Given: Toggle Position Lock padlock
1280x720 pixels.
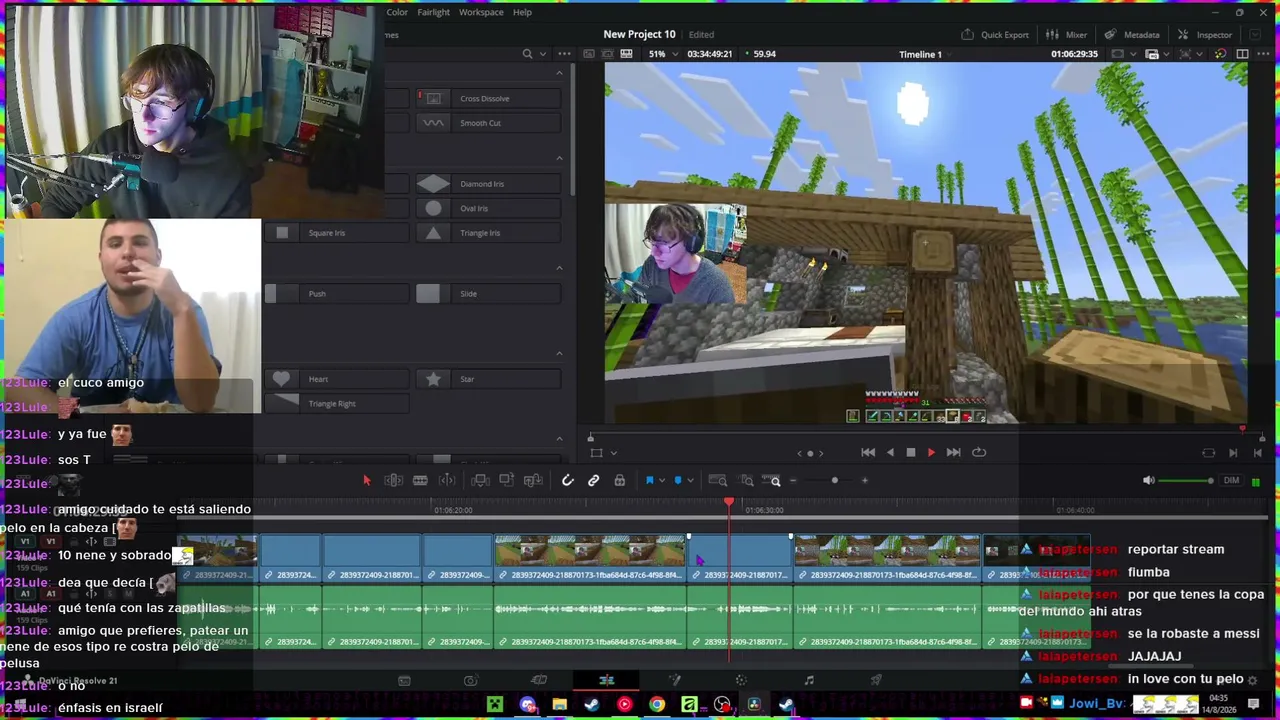Looking at the screenshot, I should (620, 481).
